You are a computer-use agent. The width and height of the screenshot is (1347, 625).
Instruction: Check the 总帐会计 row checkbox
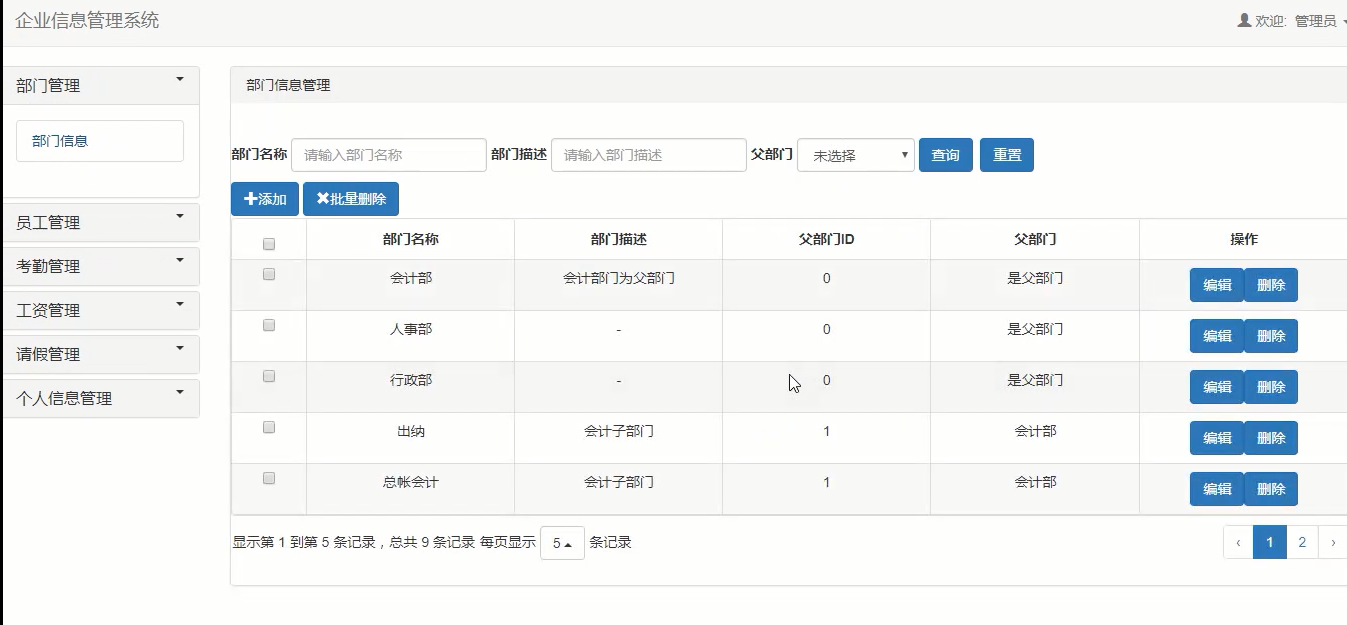[269, 478]
